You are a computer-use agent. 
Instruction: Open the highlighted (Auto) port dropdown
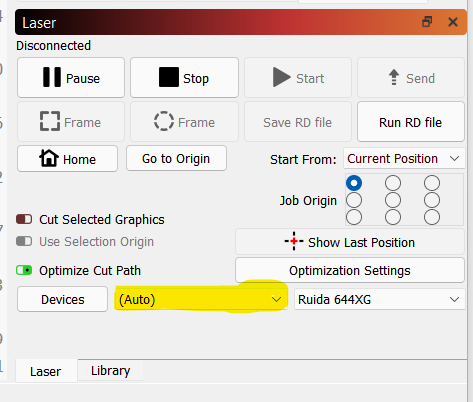tap(201, 299)
